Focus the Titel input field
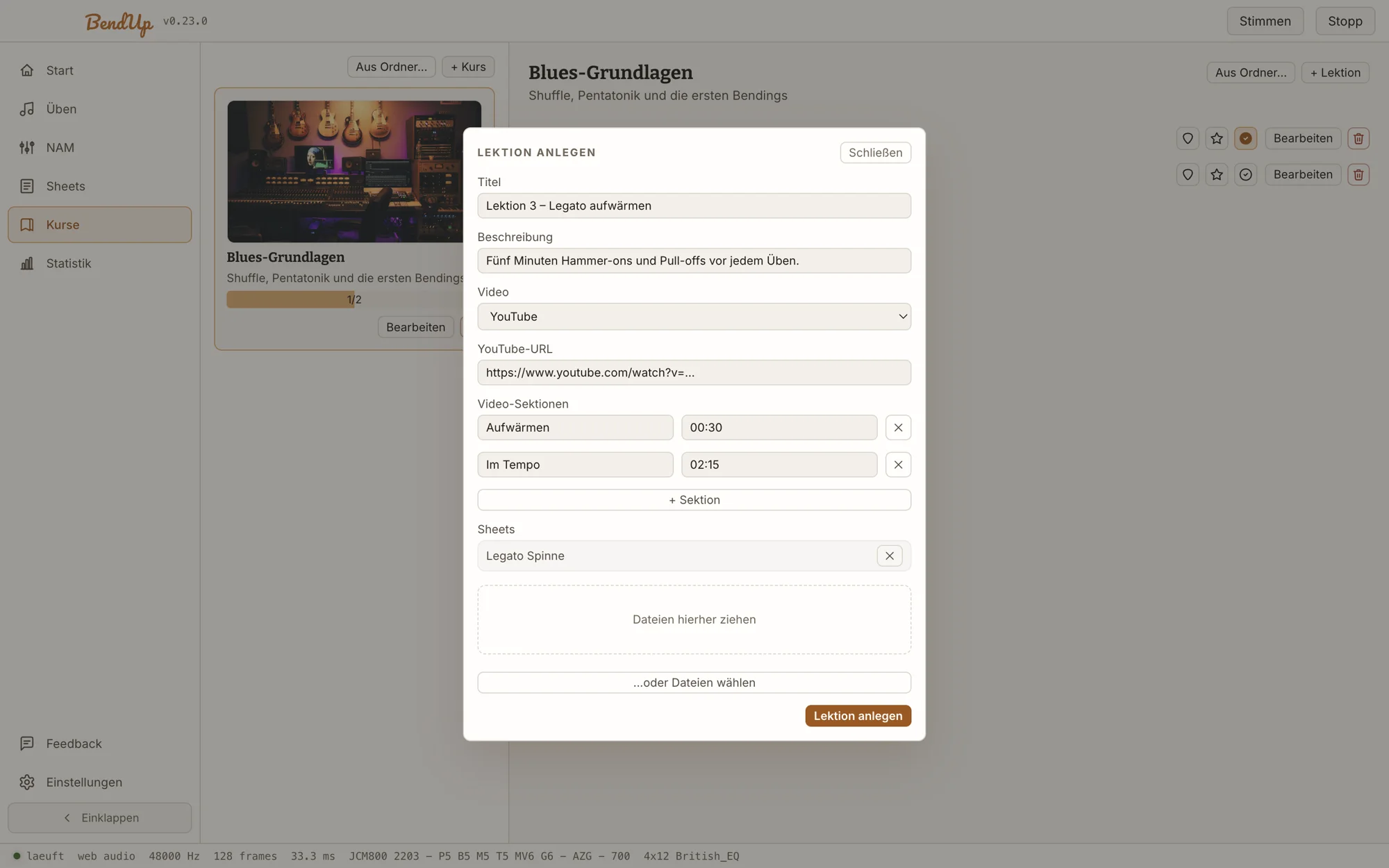This screenshot has width=1389, height=868. [694, 206]
